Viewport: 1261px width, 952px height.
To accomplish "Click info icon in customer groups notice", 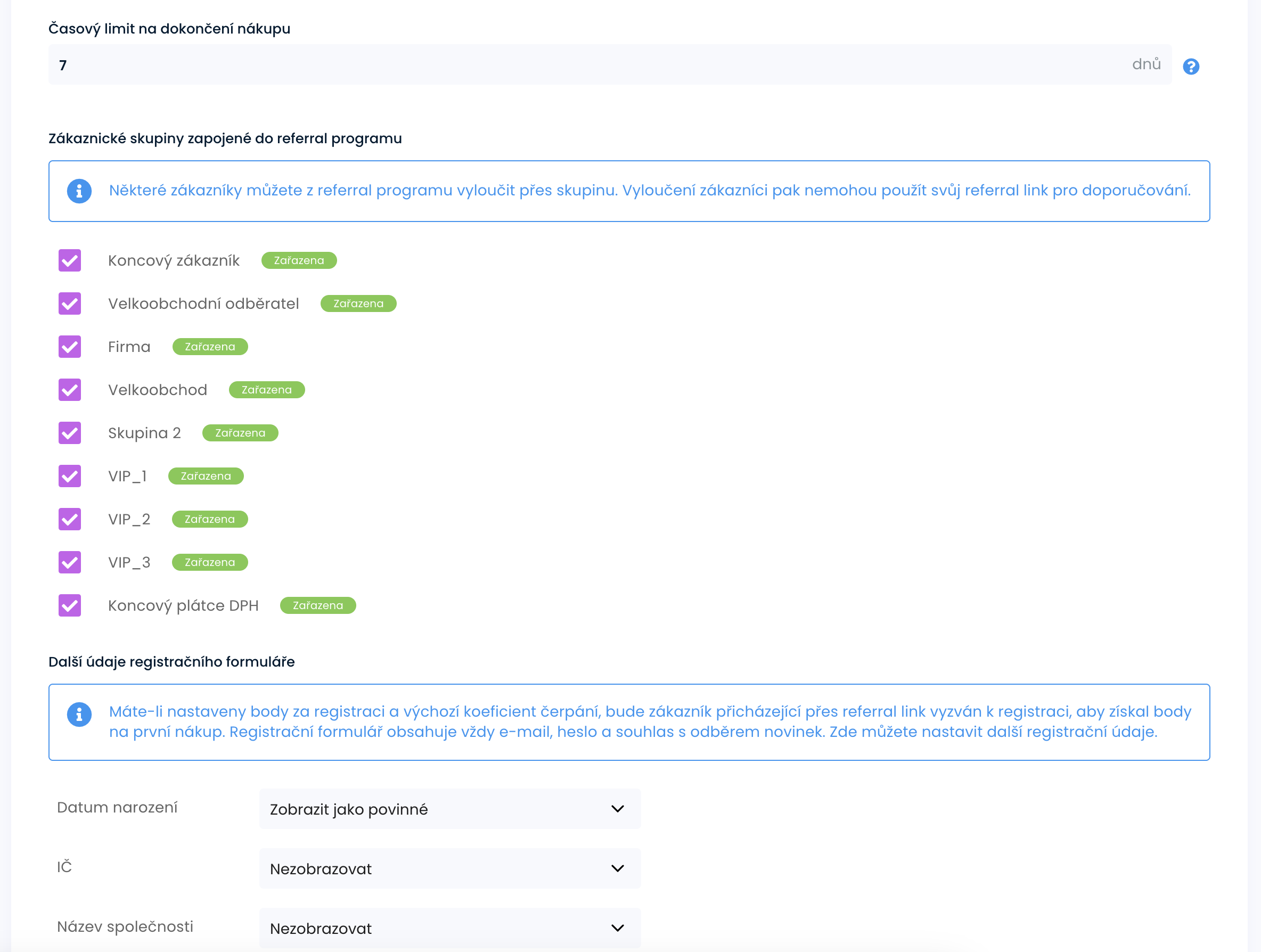I will (x=79, y=191).
